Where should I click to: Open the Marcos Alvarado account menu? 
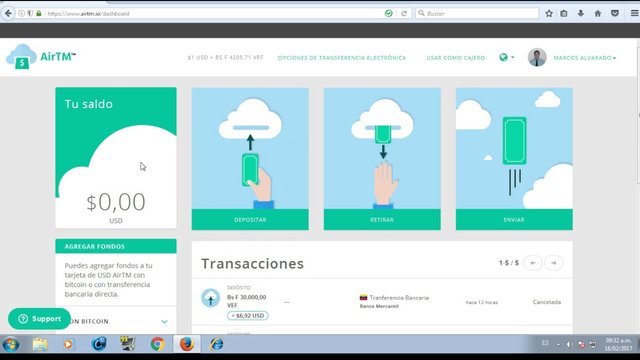[584, 58]
